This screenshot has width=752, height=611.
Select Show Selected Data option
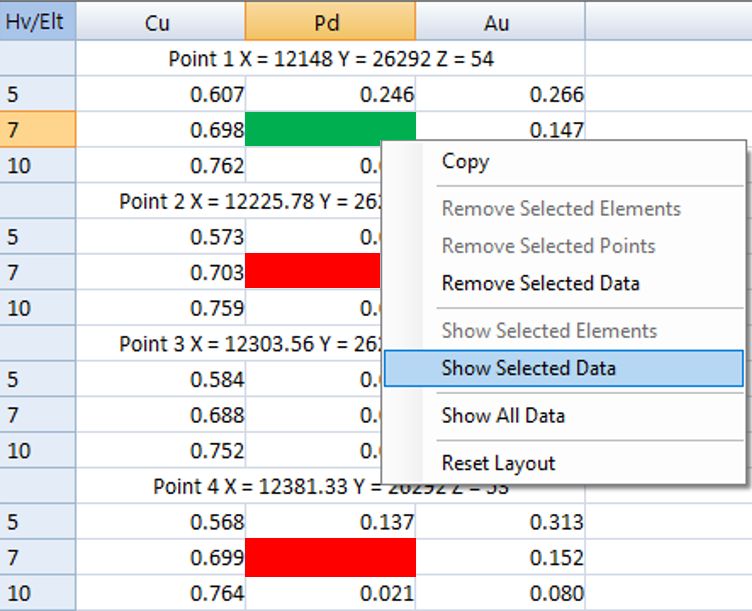coord(528,368)
